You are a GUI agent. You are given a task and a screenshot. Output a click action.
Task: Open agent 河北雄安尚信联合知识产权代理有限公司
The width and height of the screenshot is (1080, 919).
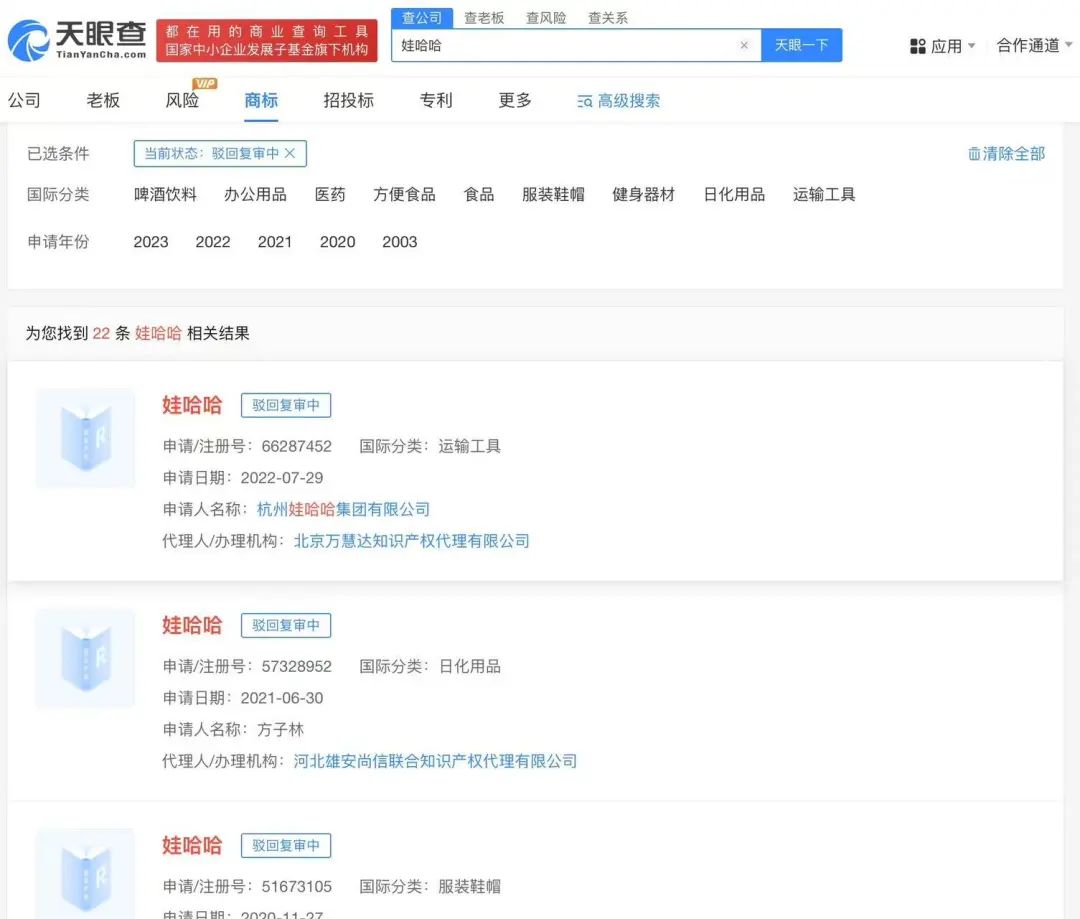[x=435, y=761]
